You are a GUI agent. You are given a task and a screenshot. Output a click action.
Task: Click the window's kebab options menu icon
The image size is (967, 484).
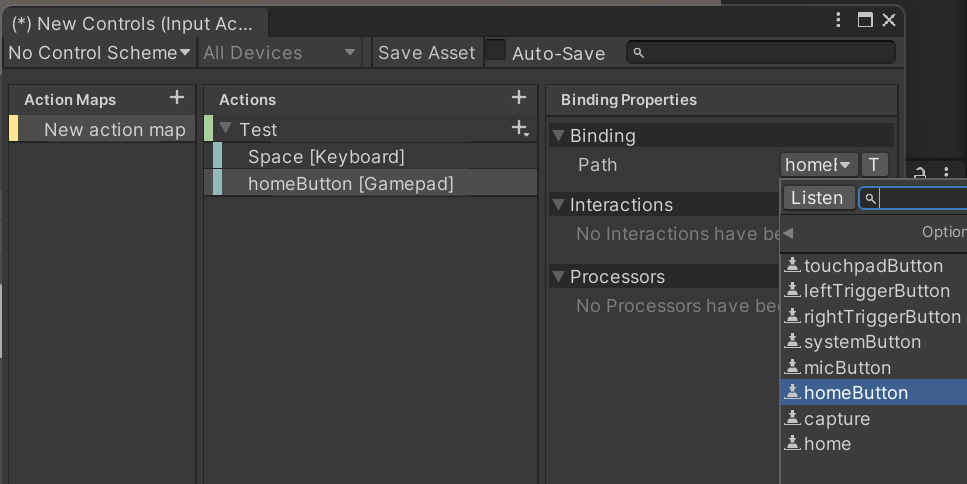coord(839,20)
